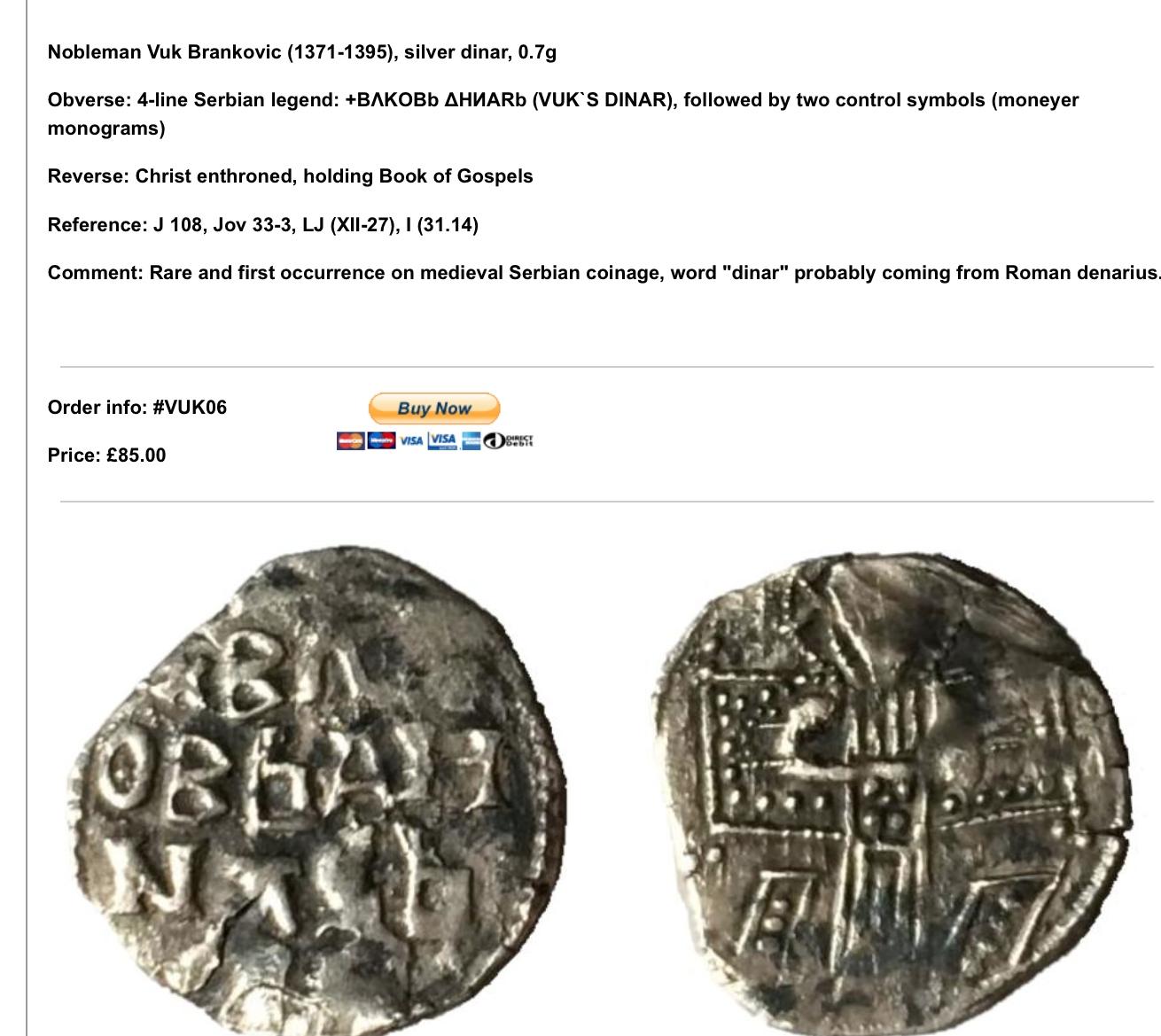Click the divider line above Order info
This screenshot has width=1161, height=1036.
click(607, 366)
